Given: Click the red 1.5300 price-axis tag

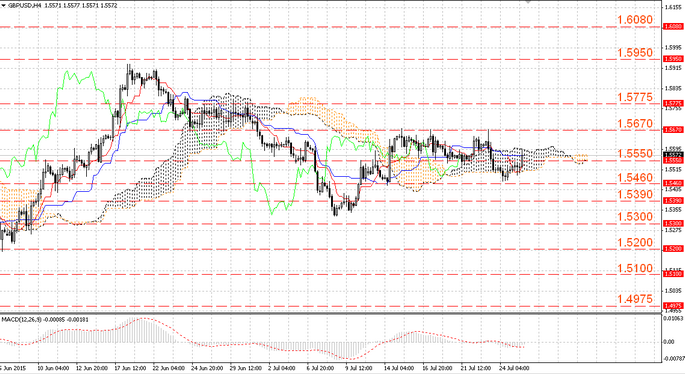Looking at the screenshot, I should click(673, 223).
